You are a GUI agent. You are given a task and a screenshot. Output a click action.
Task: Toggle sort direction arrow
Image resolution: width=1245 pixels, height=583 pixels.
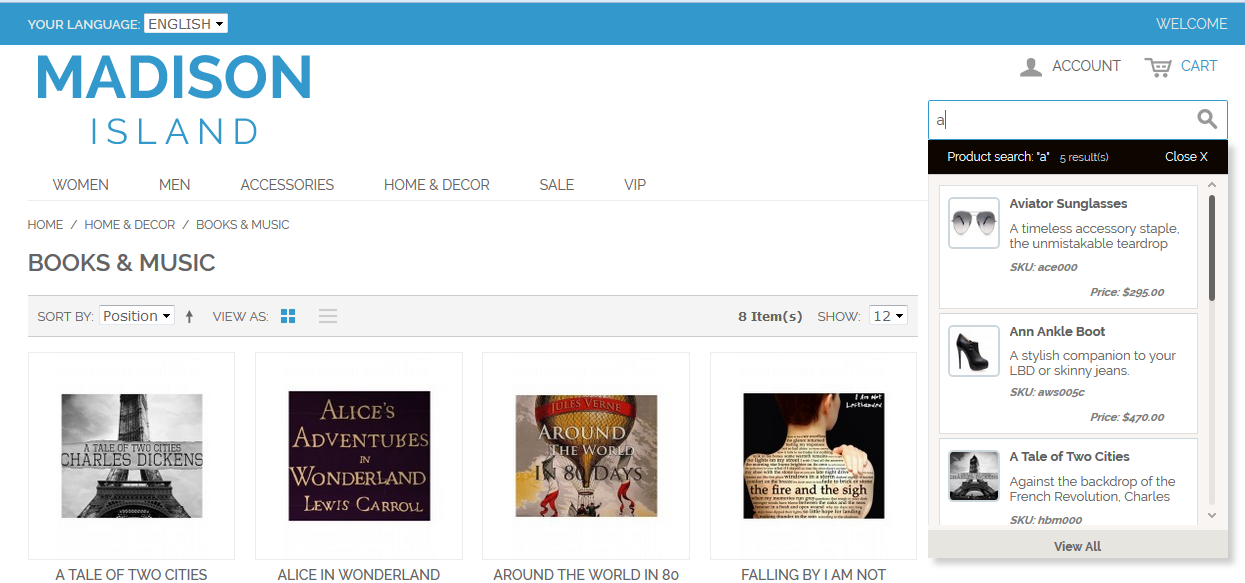[x=189, y=316]
